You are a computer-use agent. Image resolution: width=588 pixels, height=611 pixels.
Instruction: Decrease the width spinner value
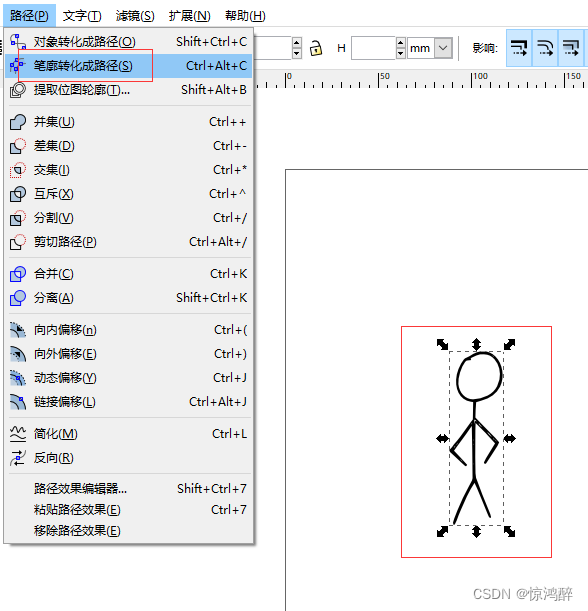[x=297, y=53]
